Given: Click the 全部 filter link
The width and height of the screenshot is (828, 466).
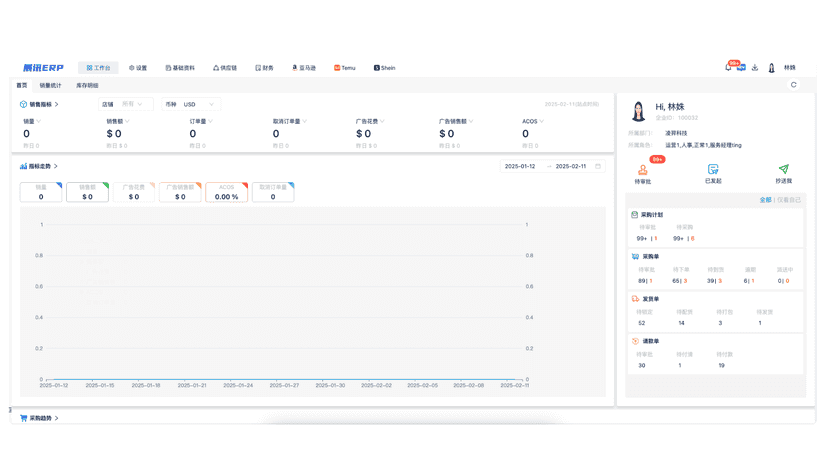Looking at the screenshot, I should click(765, 200).
